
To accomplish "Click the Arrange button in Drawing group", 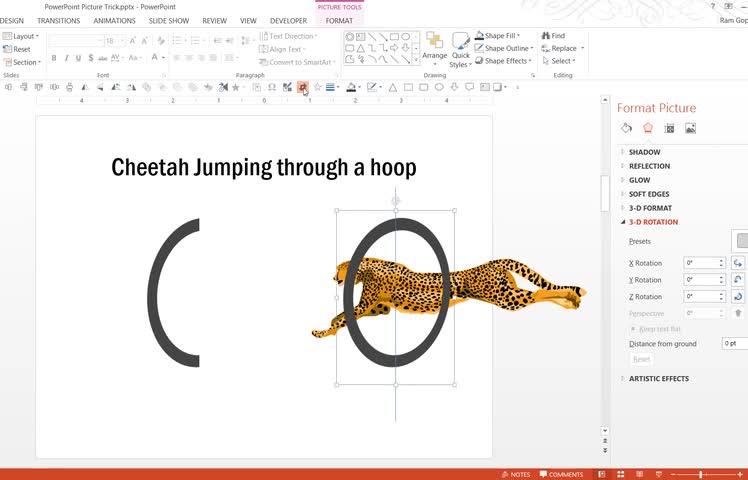I will coord(434,48).
